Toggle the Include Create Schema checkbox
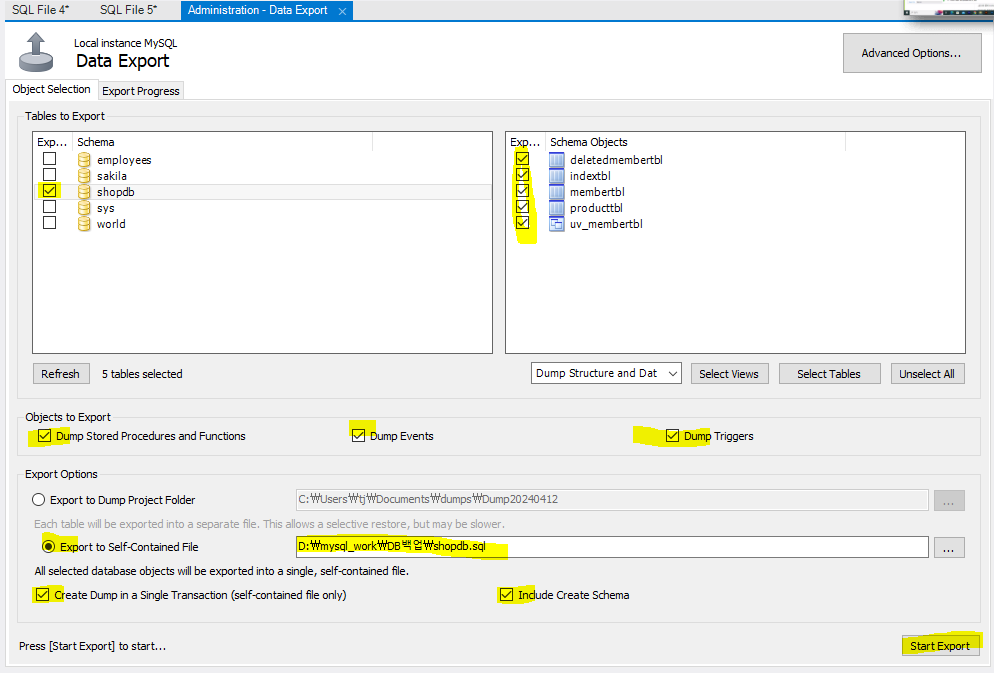The width and height of the screenshot is (994, 673). [x=506, y=594]
